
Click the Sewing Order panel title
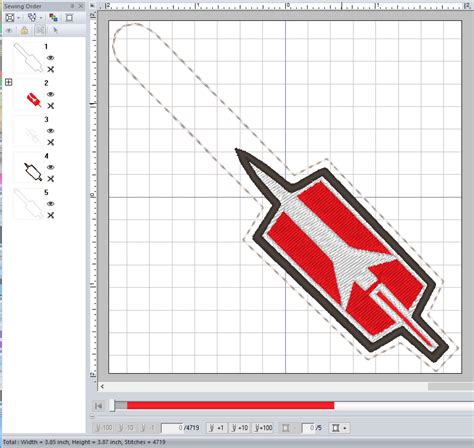tap(23, 6)
